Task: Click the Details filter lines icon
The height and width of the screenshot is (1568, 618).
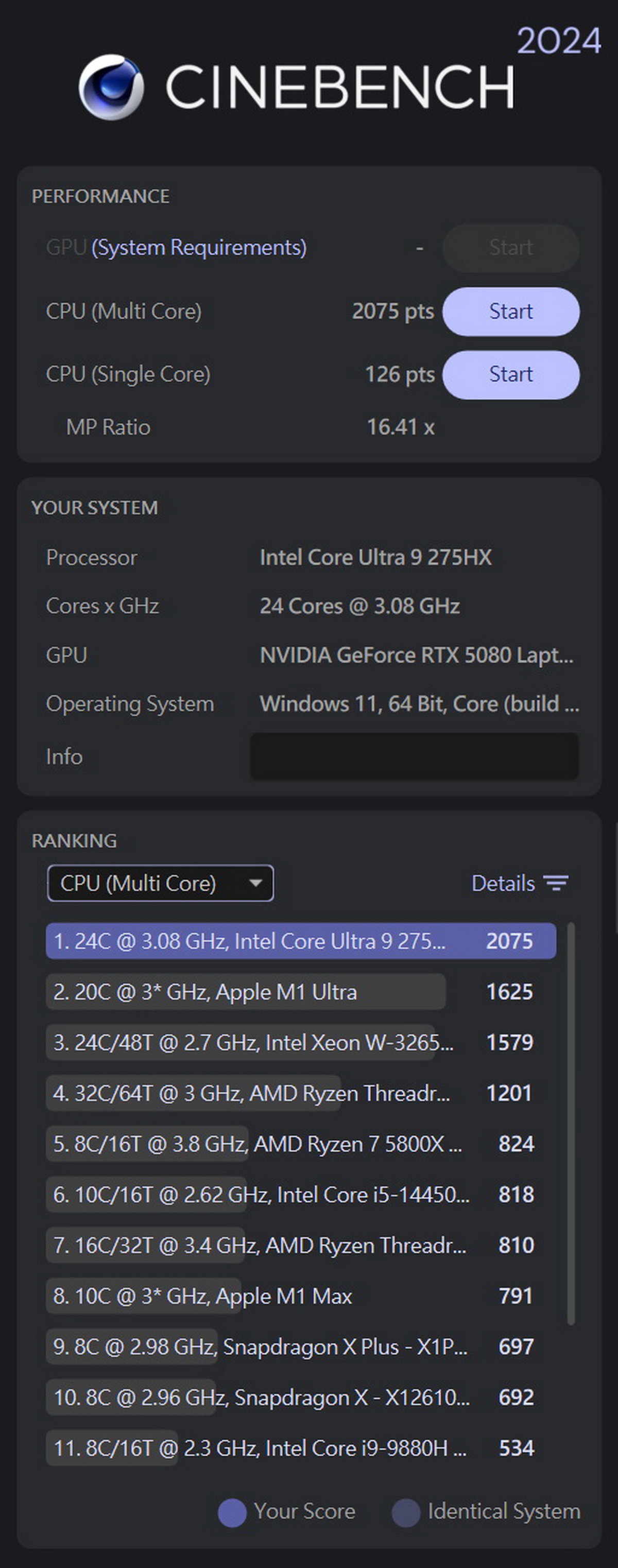Action: click(x=555, y=883)
